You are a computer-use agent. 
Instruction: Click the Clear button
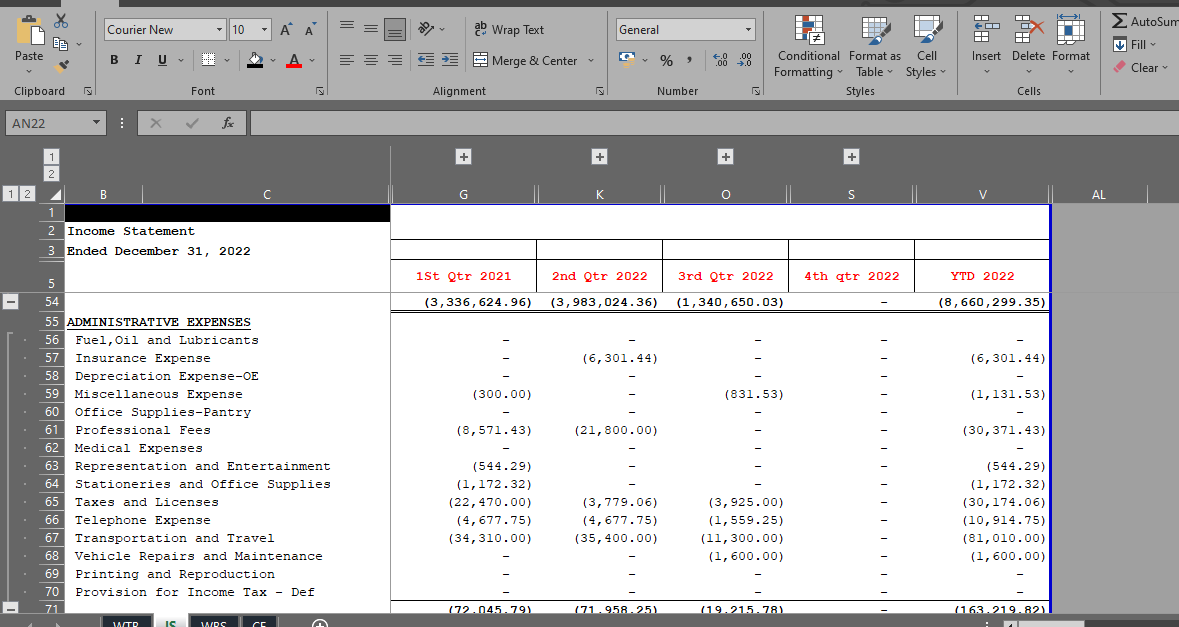pyautogui.click(x=1141, y=68)
